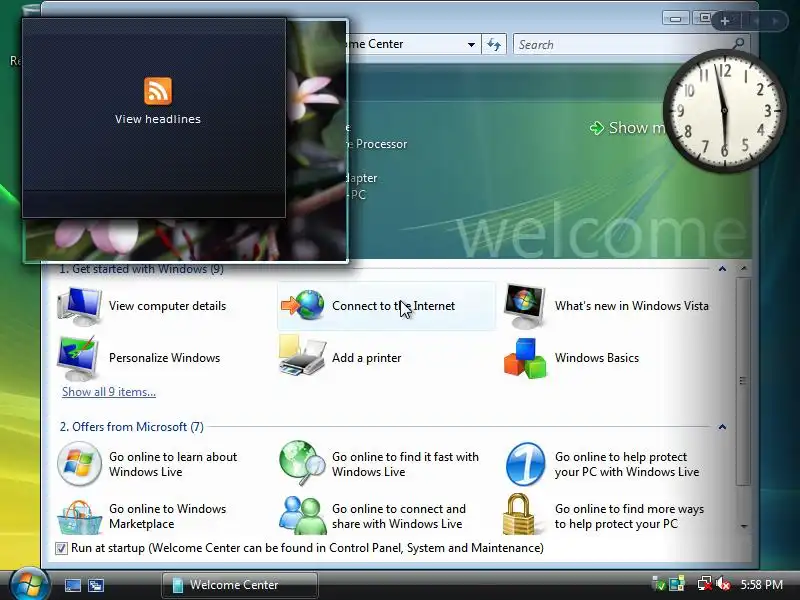Image resolution: width=800 pixels, height=600 pixels.
Task: Click Switch between windows quick launch icon
Action: pyautogui.click(x=96, y=585)
